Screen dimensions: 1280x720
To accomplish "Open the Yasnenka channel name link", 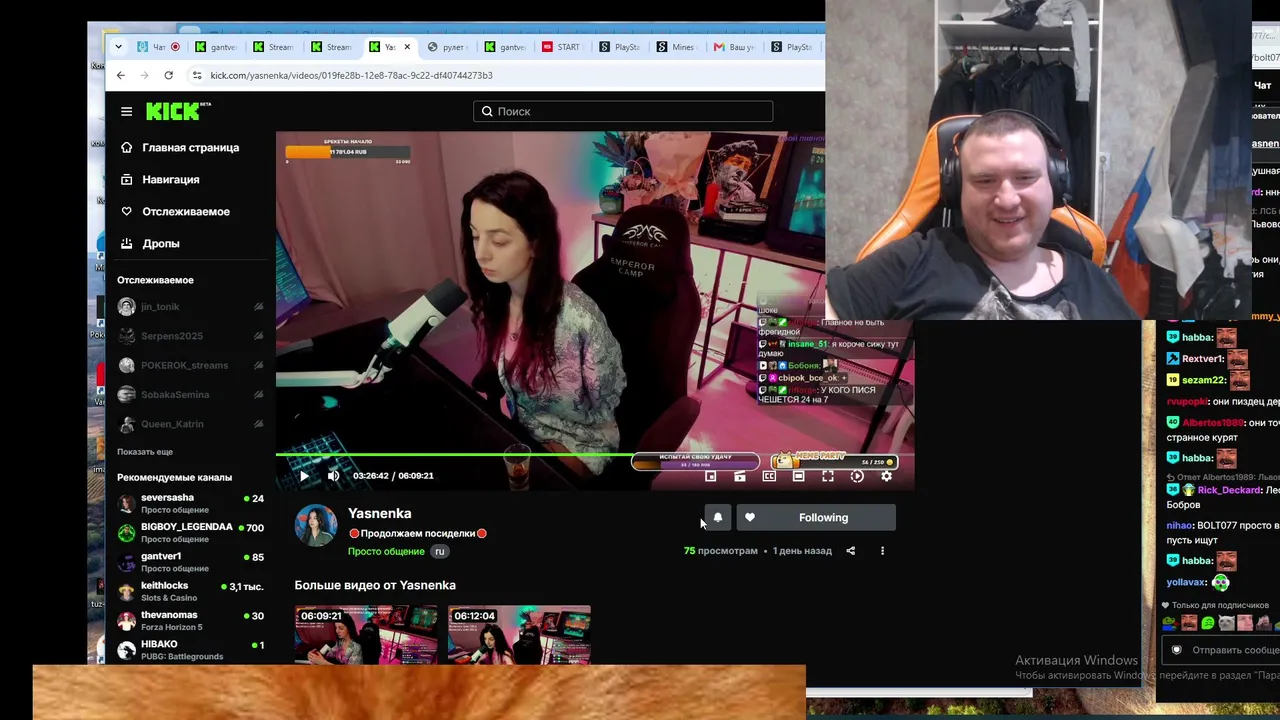I will 380,513.
